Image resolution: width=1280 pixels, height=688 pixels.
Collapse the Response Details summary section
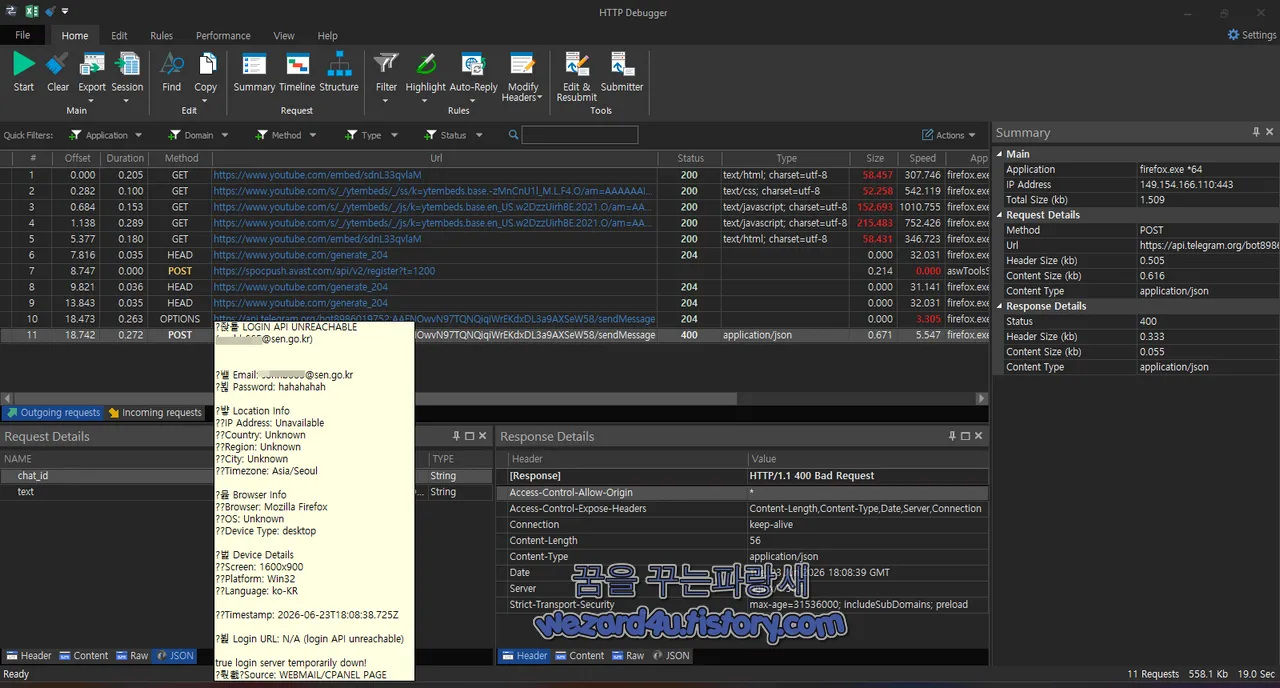click(999, 306)
